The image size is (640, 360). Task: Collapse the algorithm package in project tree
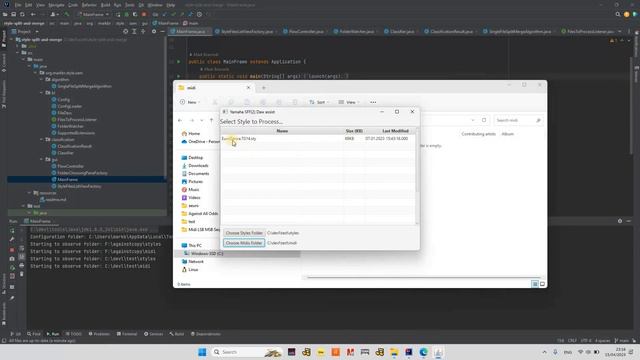click(42, 80)
